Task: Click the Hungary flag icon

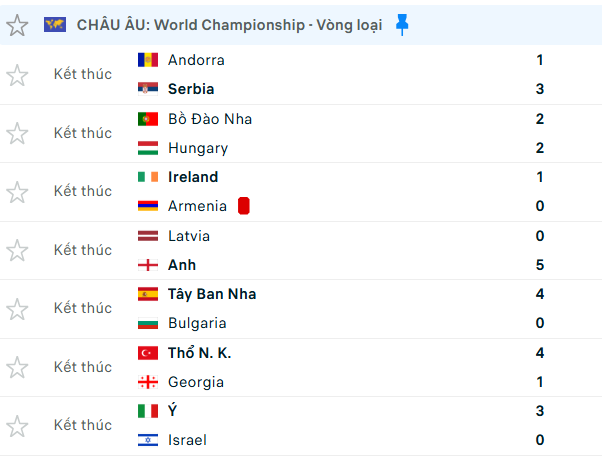Action: tap(148, 148)
